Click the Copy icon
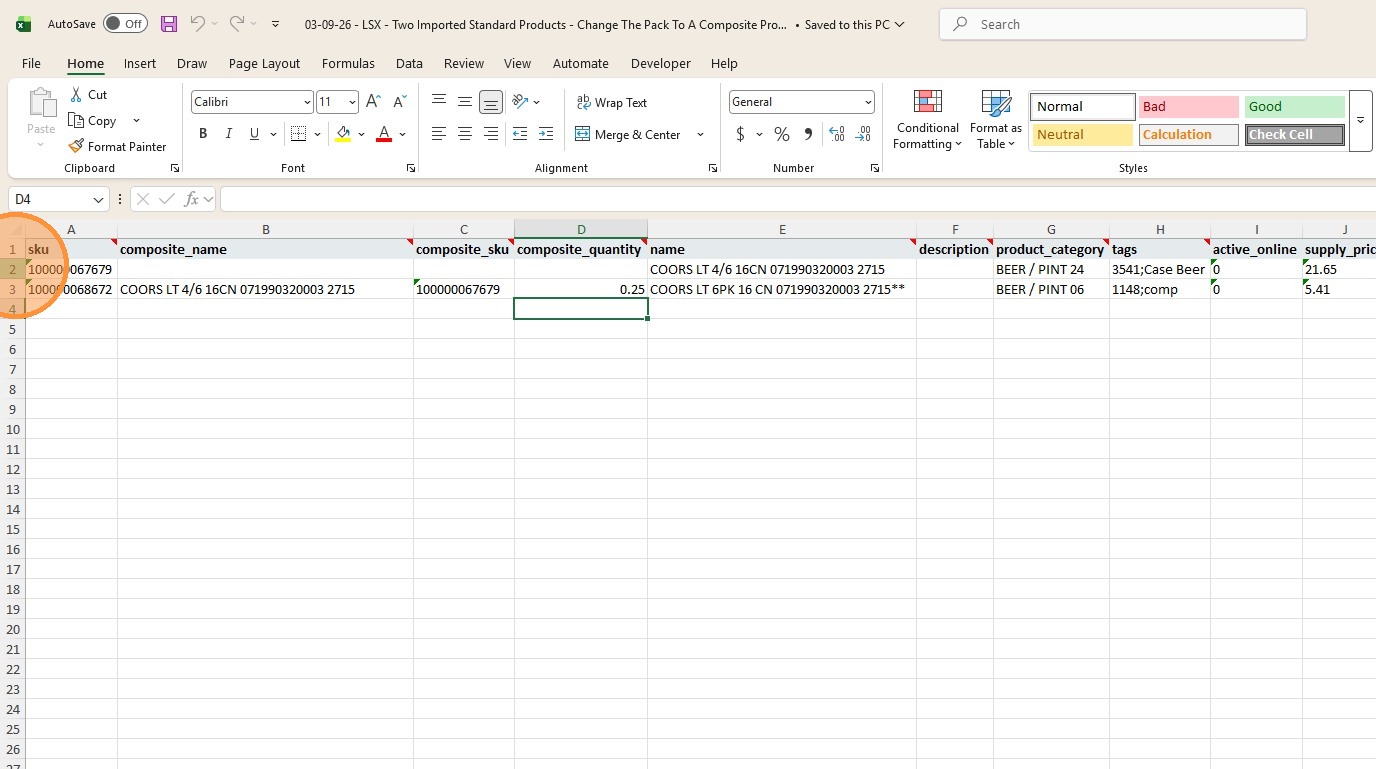The width and height of the screenshot is (1376, 769). tap(76, 120)
